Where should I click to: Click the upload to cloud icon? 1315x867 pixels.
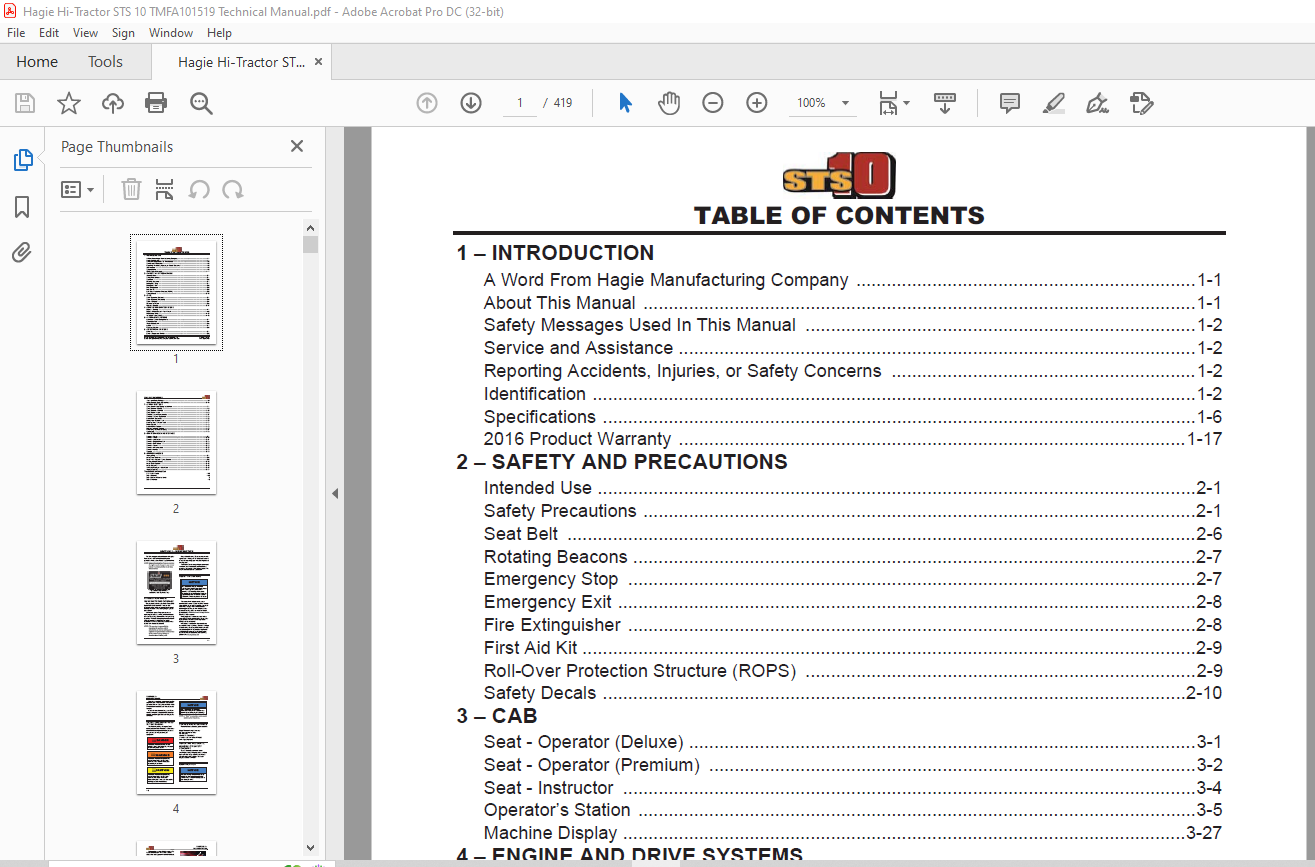coord(113,103)
